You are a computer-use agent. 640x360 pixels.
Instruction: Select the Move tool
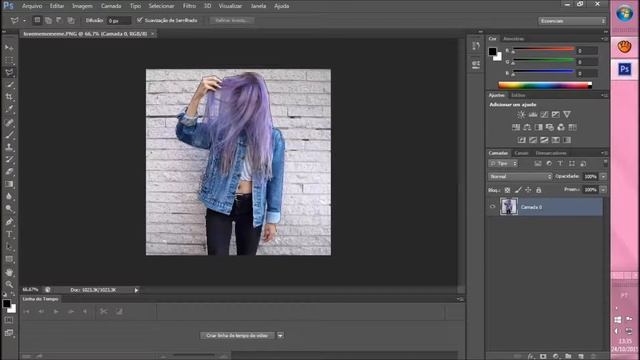9,48
